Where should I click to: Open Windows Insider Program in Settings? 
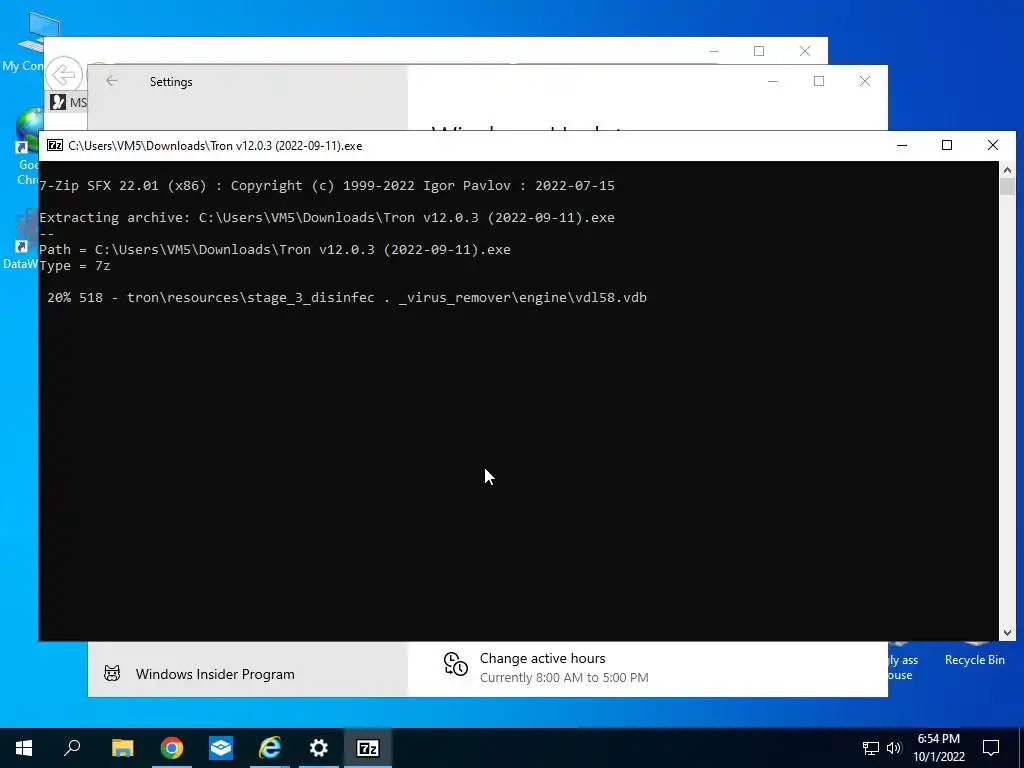coord(215,674)
